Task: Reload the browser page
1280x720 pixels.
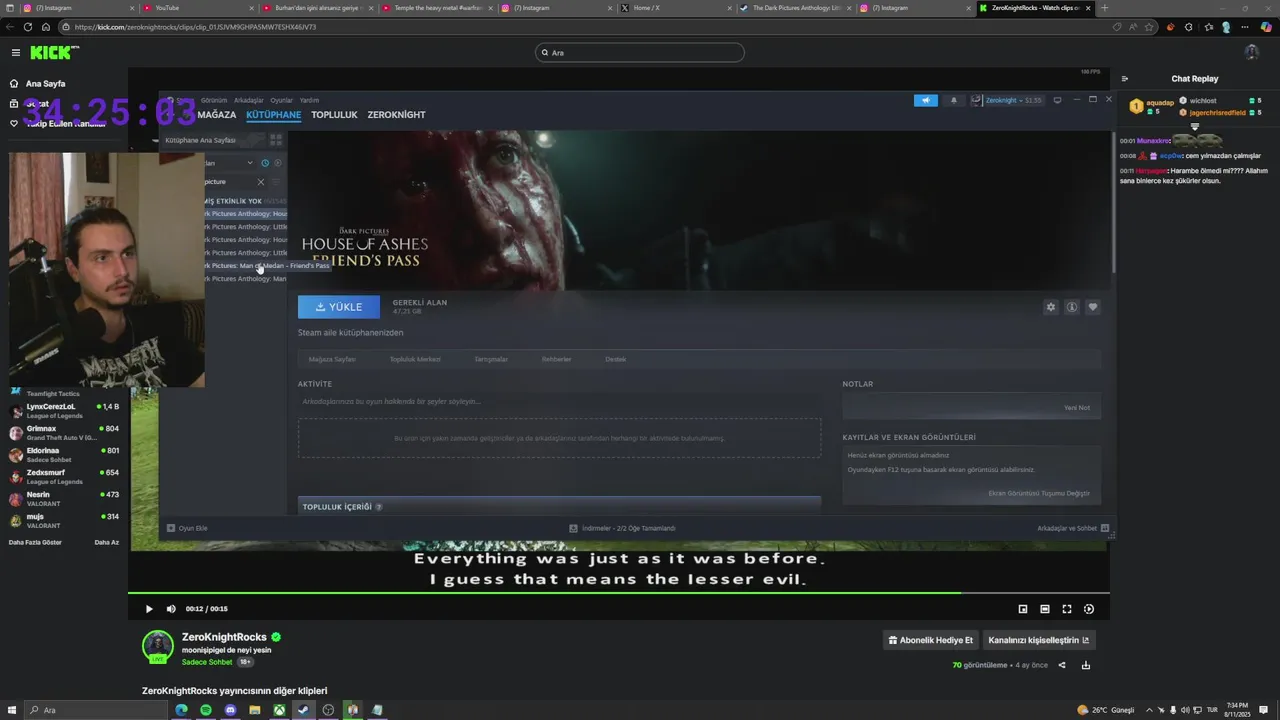Action: coord(27,27)
